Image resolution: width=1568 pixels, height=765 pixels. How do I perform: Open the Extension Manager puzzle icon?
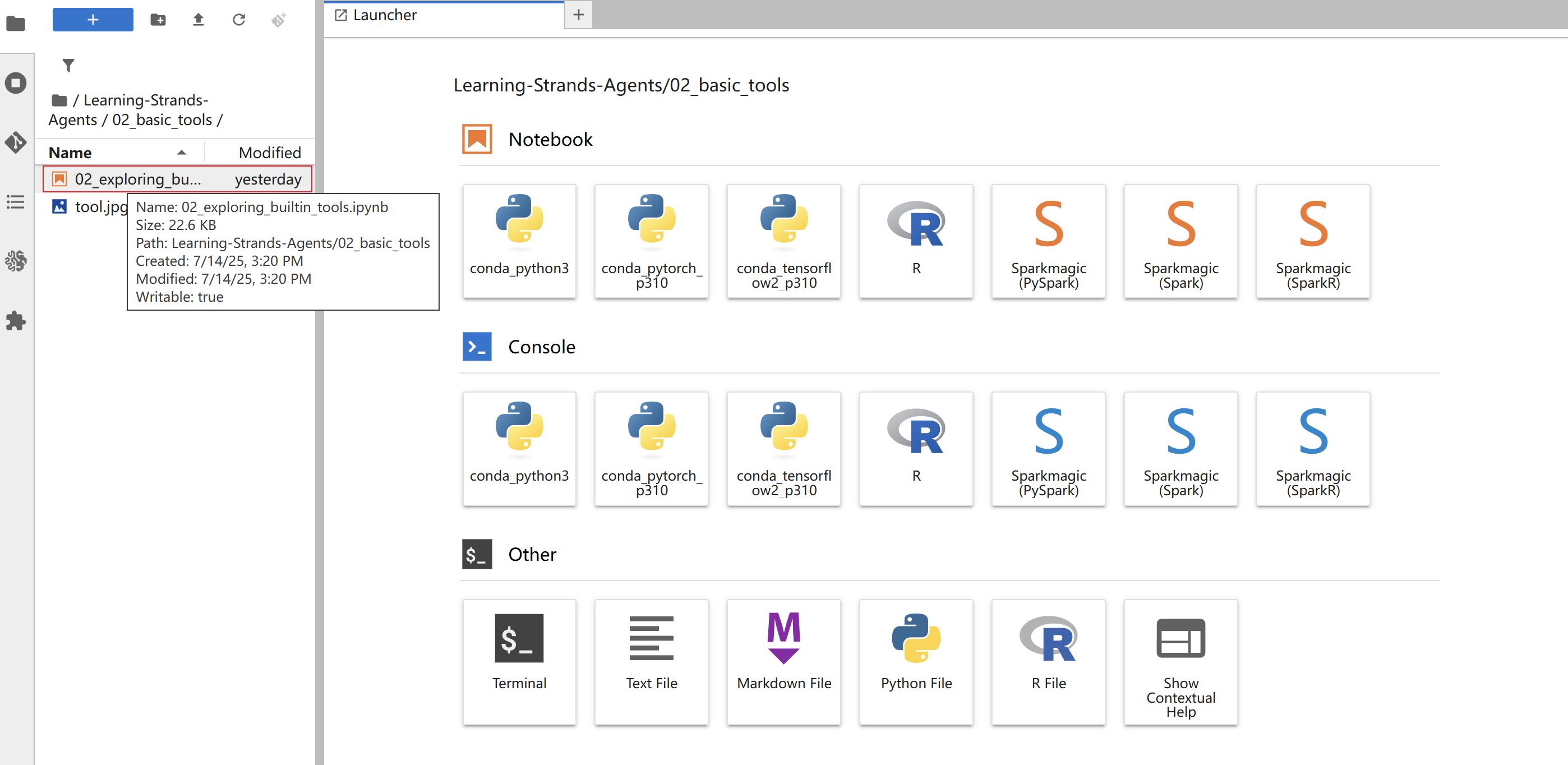coord(16,321)
